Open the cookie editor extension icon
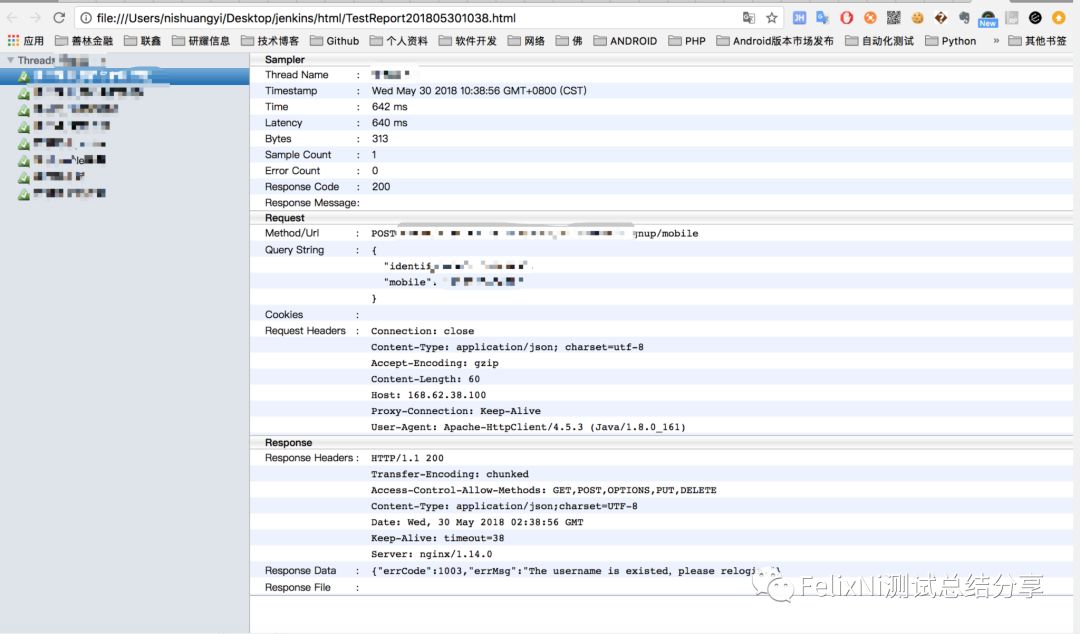Image resolution: width=1080 pixels, height=634 pixels. point(917,18)
